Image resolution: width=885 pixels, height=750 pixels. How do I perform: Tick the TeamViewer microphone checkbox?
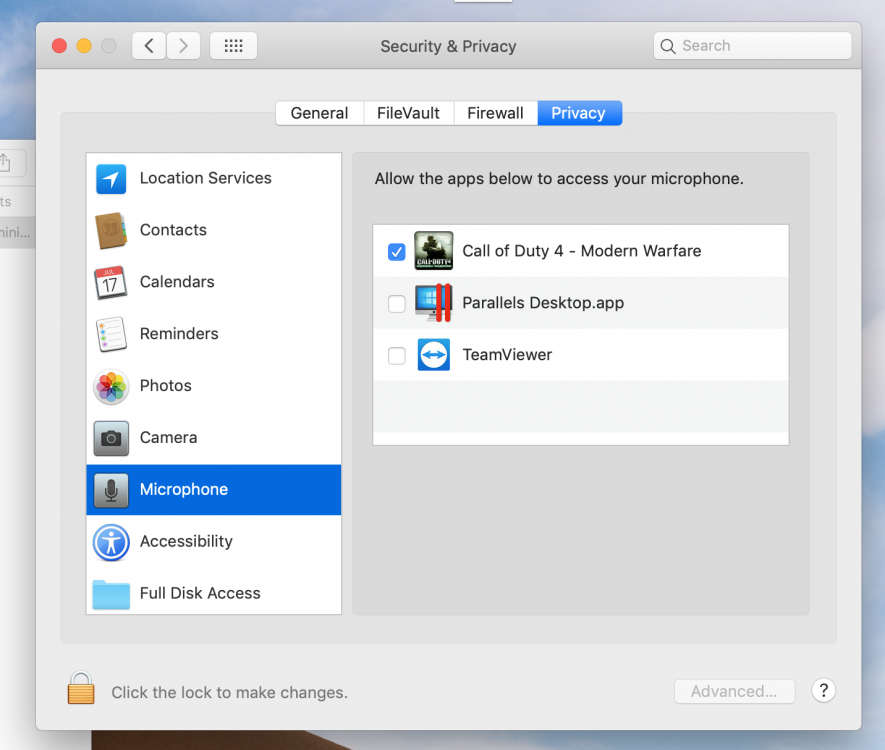(x=397, y=356)
